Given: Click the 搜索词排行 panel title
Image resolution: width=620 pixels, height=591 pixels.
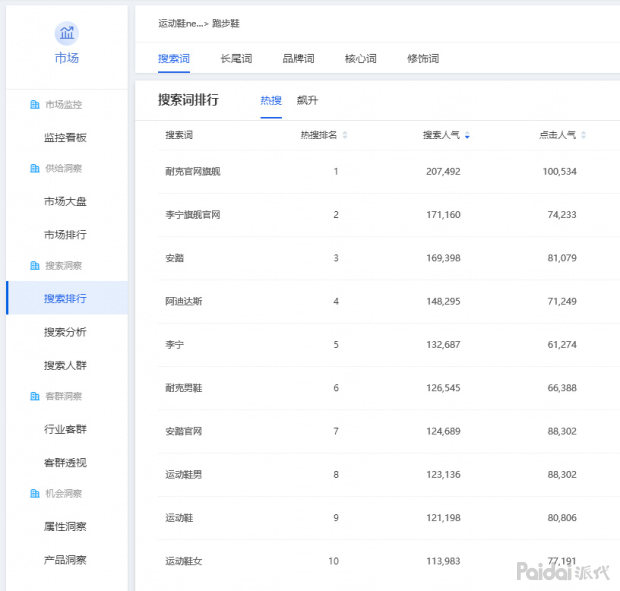Looking at the screenshot, I should (x=188, y=100).
